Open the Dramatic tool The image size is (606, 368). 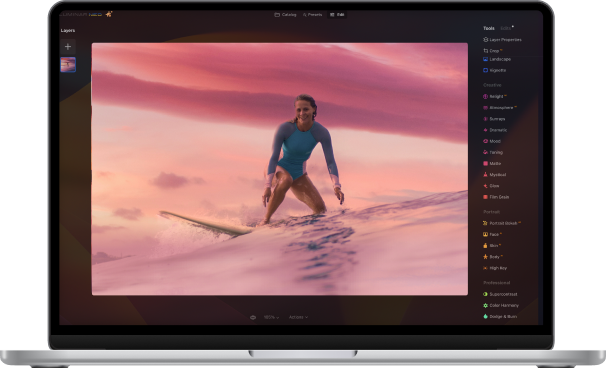495,130
